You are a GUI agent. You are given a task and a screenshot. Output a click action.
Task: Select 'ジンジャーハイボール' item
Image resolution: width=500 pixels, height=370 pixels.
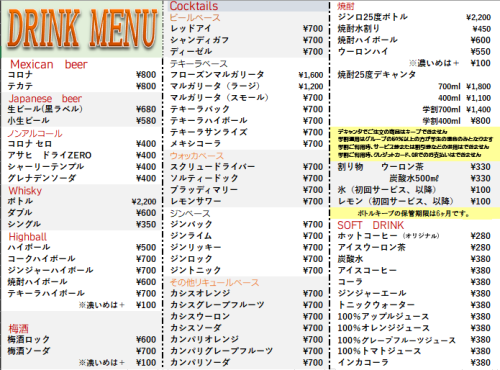[50, 270]
